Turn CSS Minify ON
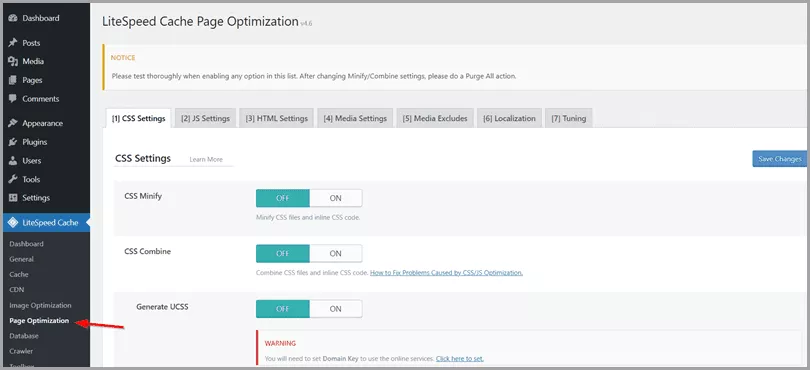This screenshot has height=370, width=810. [x=336, y=198]
